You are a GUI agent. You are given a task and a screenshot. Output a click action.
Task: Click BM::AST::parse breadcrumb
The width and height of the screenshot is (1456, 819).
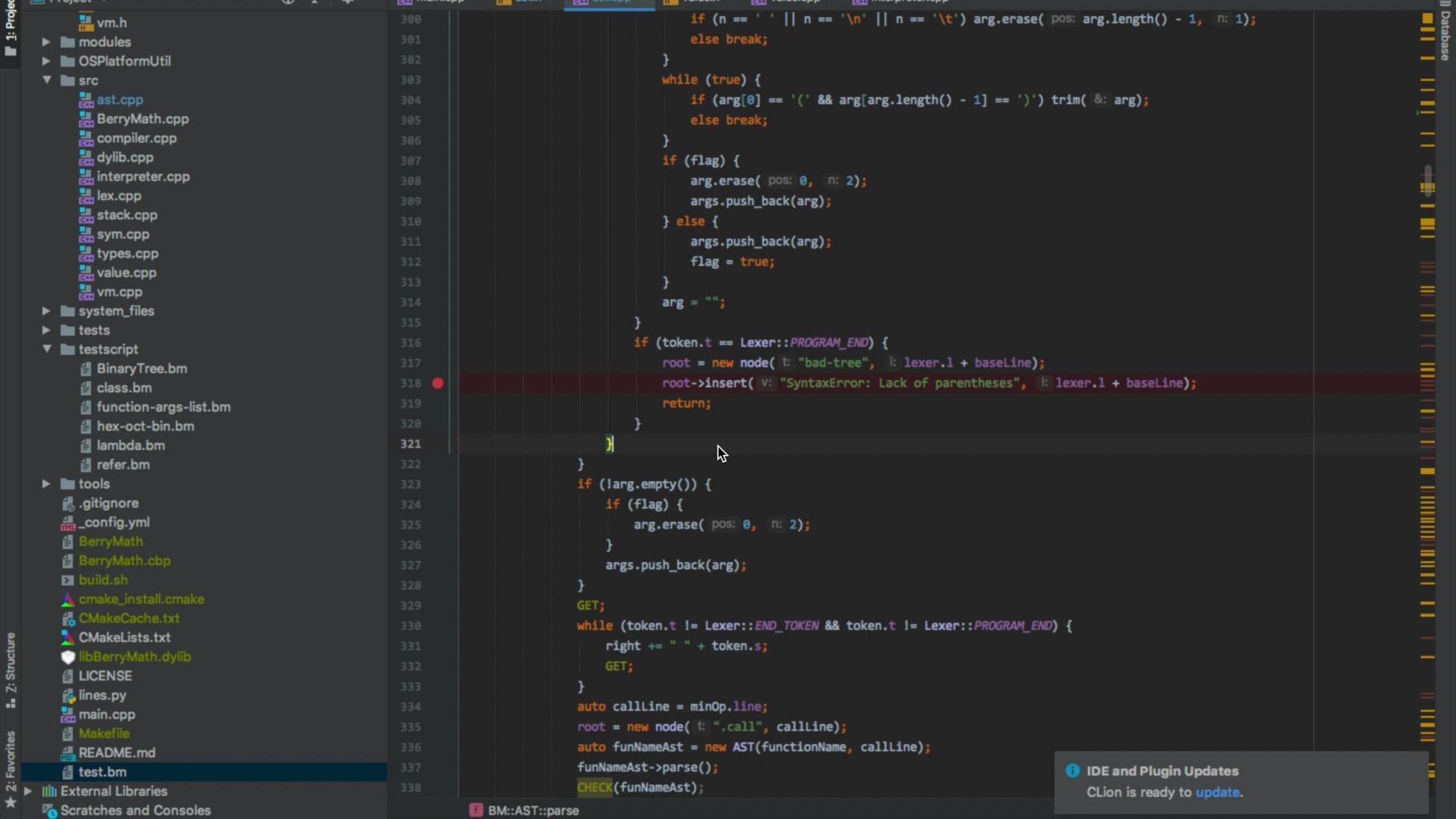pyautogui.click(x=533, y=811)
